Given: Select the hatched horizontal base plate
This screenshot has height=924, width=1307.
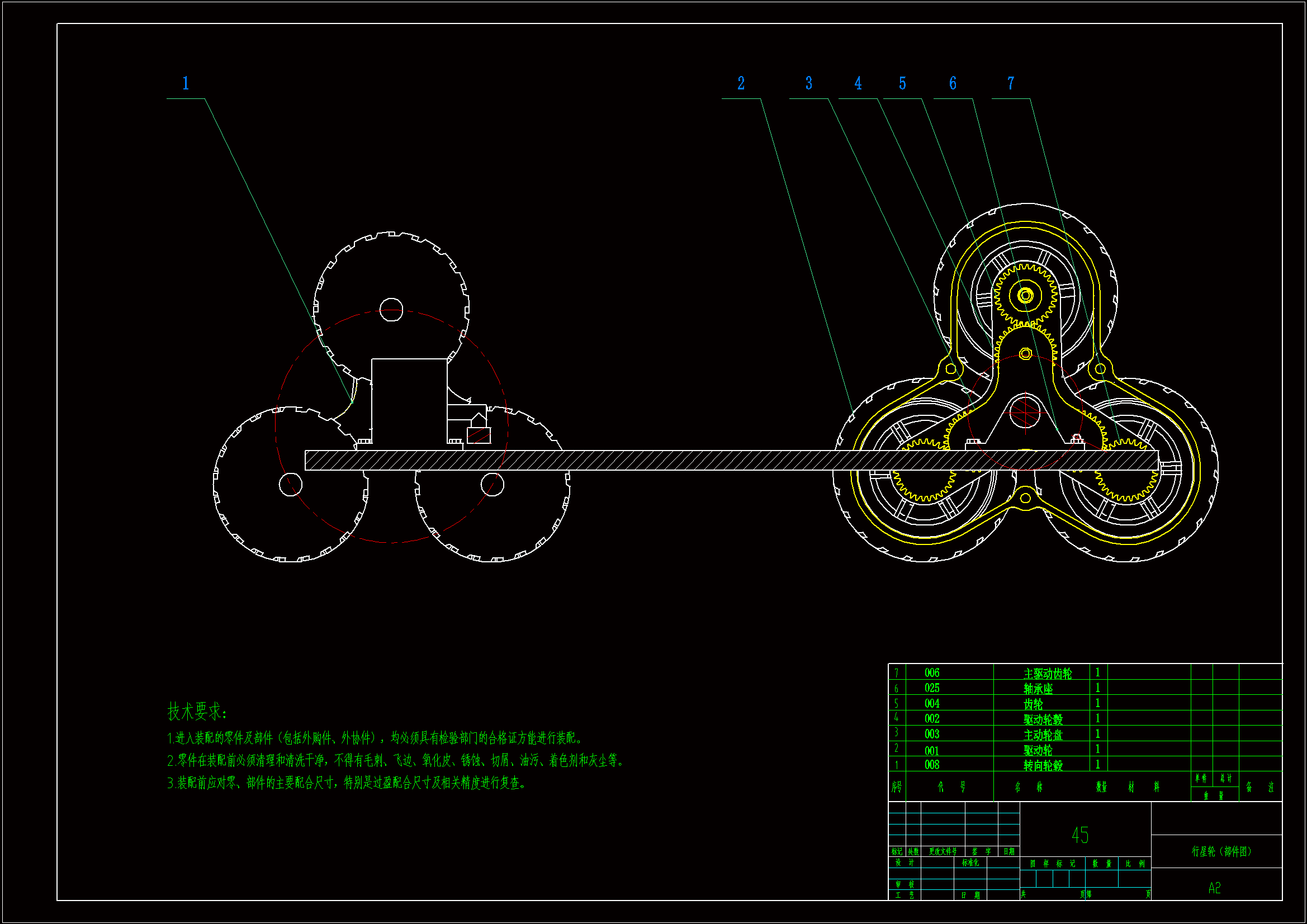Looking at the screenshot, I should coord(683,461).
